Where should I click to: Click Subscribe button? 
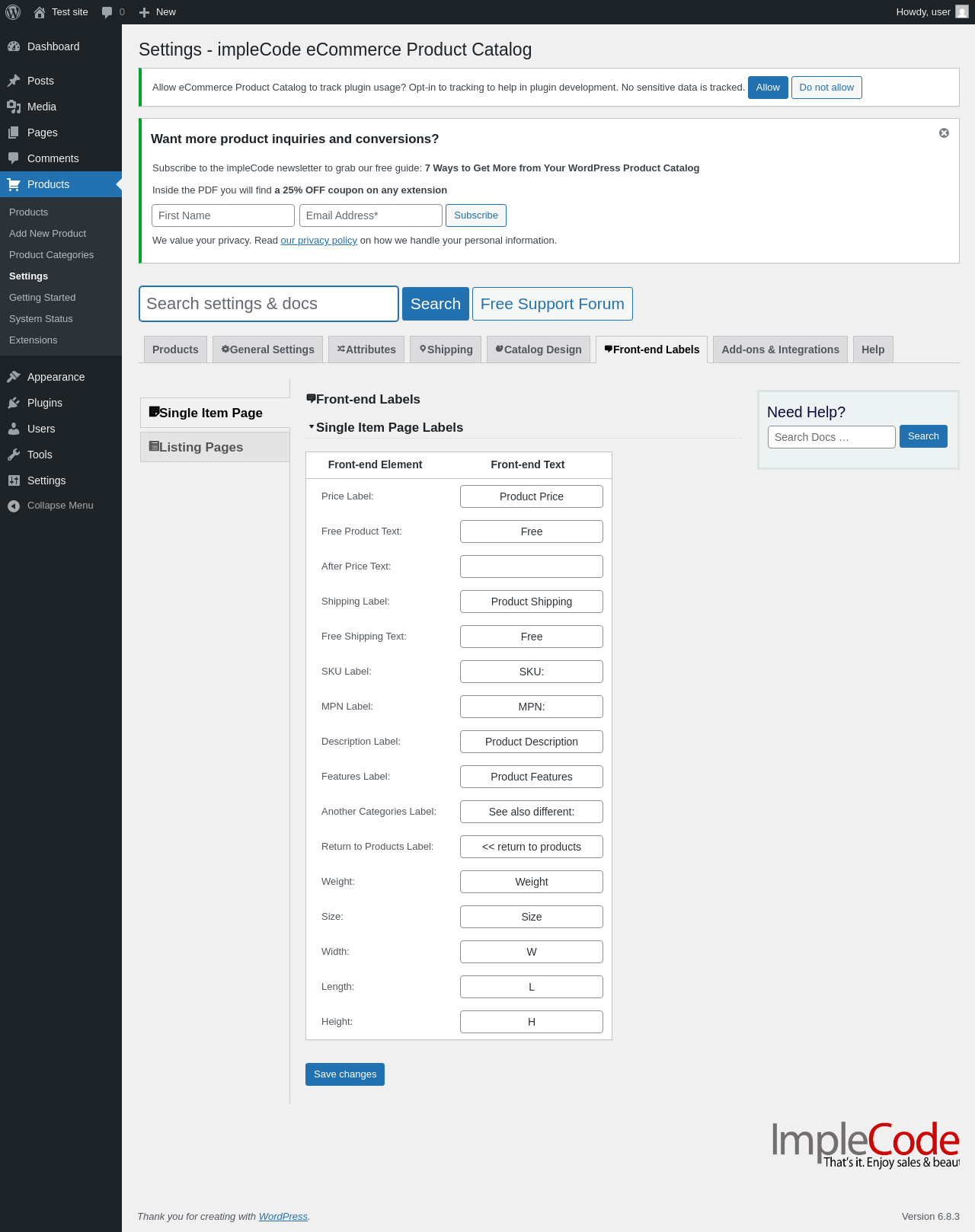[476, 215]
